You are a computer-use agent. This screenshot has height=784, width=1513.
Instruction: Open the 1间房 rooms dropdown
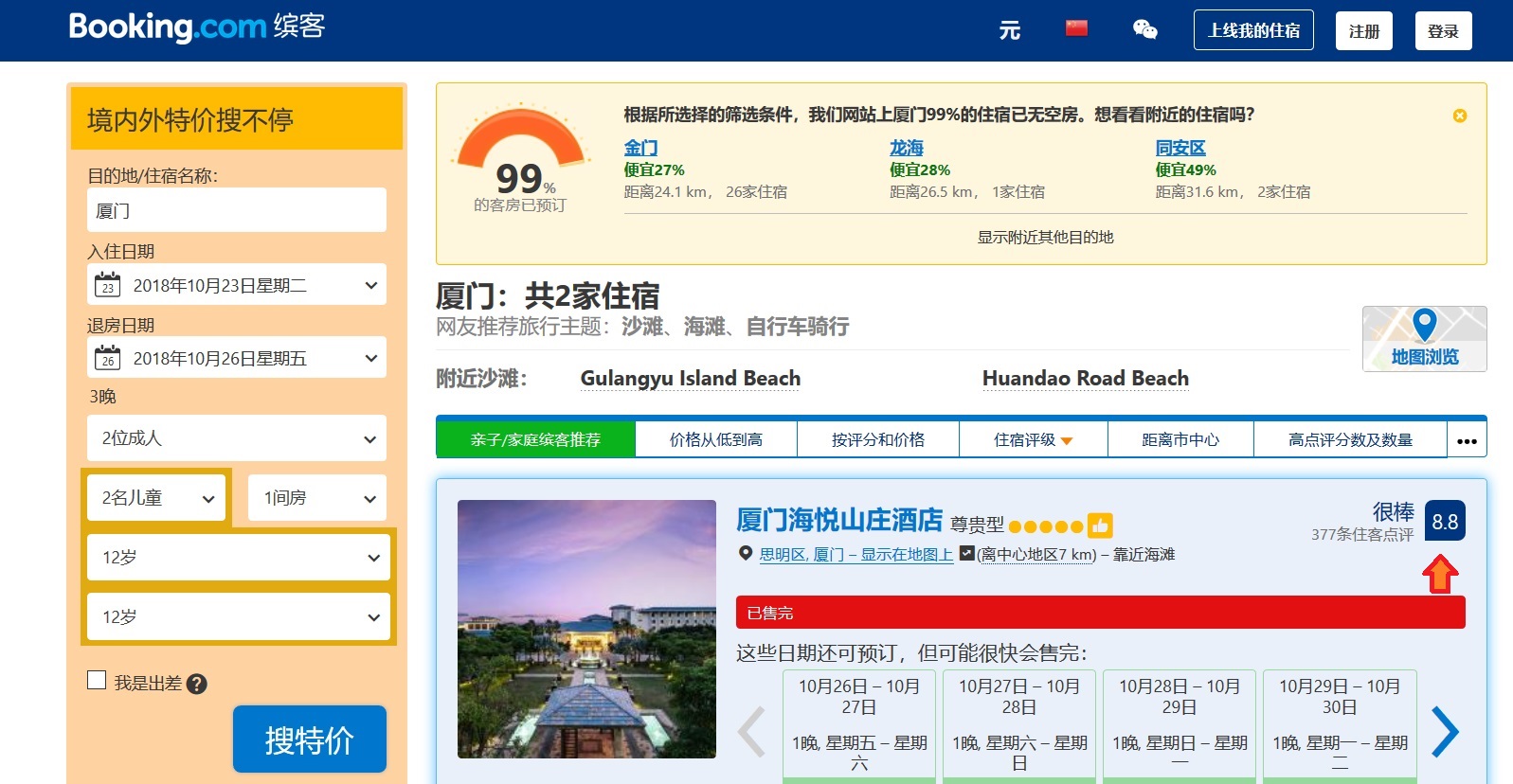point(317,497)
